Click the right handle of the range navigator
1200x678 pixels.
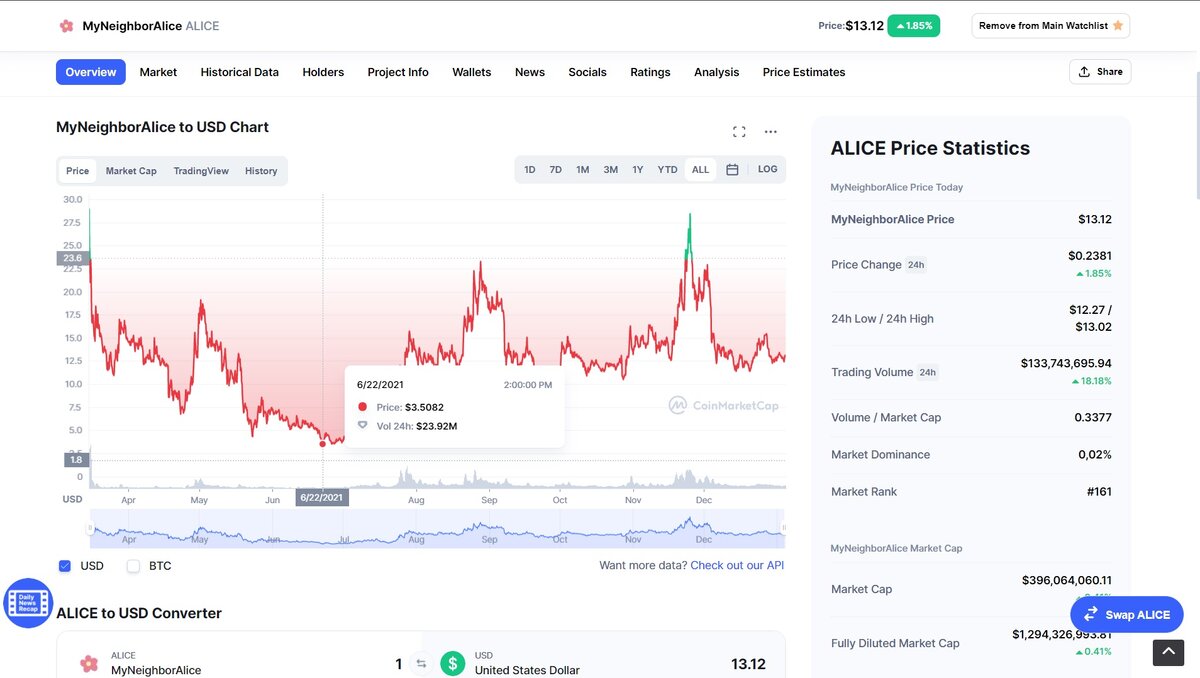[x=784, y=527]
